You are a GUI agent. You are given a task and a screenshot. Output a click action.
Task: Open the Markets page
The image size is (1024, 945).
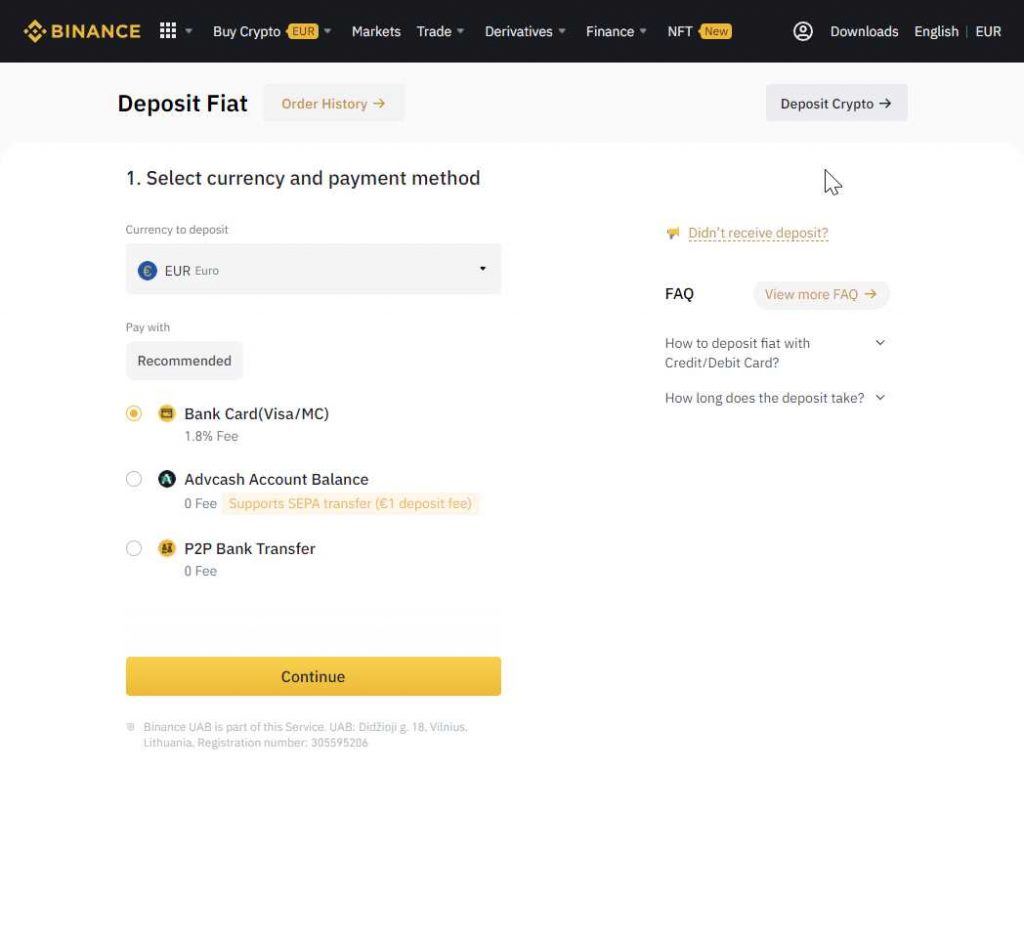[376, 31]
